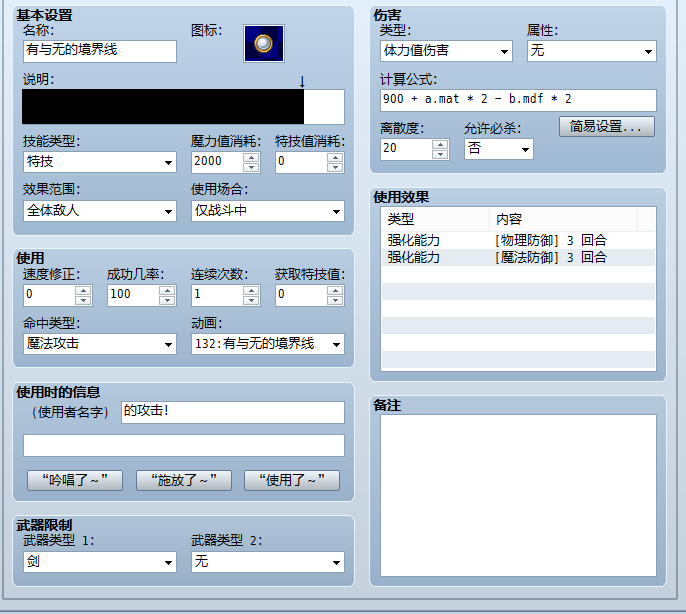This screenshot has height=614, width=686.
Task: Open the 效果范围 dropdown
Action: (100, 211)
